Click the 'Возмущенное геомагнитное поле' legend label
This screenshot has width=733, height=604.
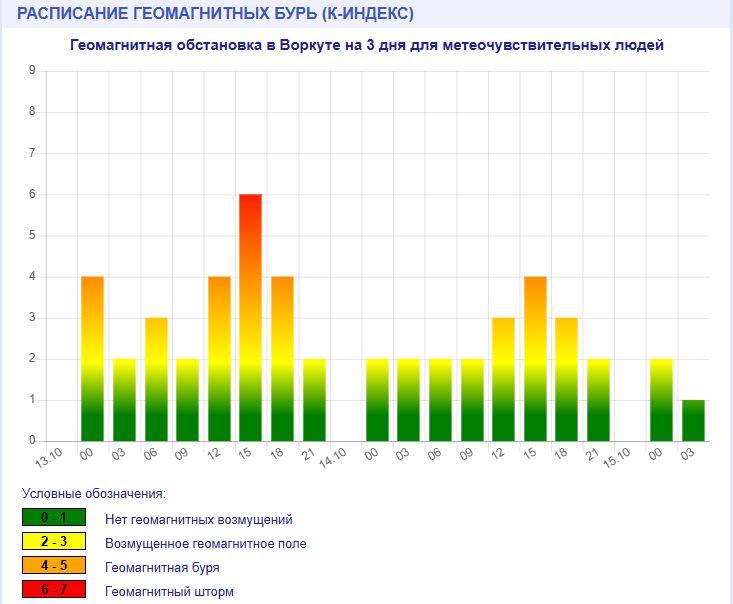coord(205,544)
